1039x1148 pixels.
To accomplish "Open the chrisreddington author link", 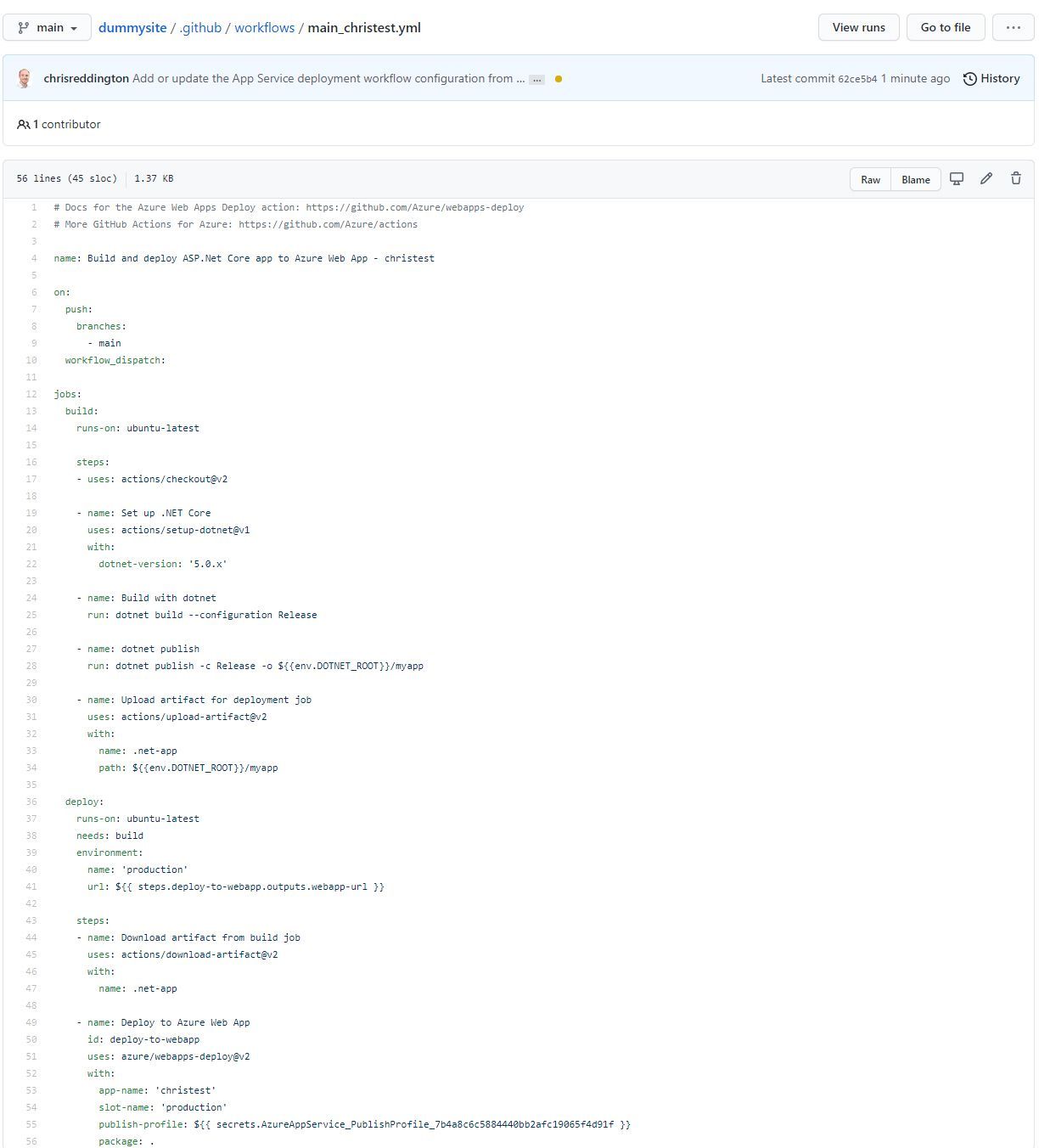I will coord(86,78).
